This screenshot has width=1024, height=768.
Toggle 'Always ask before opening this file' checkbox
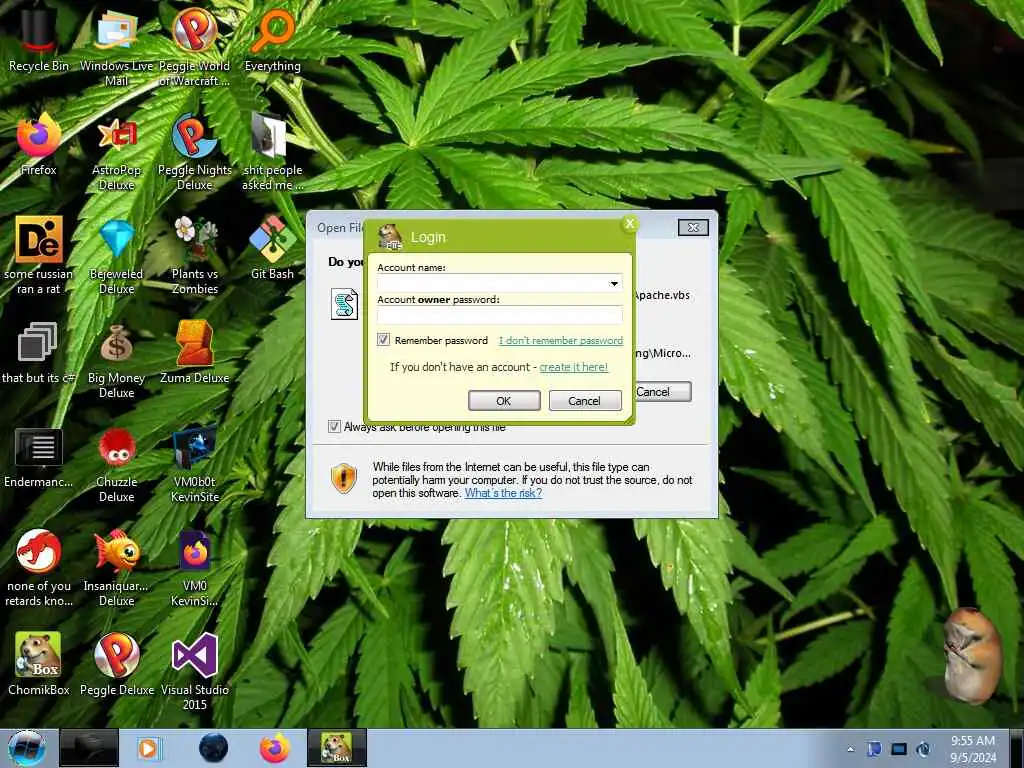[334, 426]
